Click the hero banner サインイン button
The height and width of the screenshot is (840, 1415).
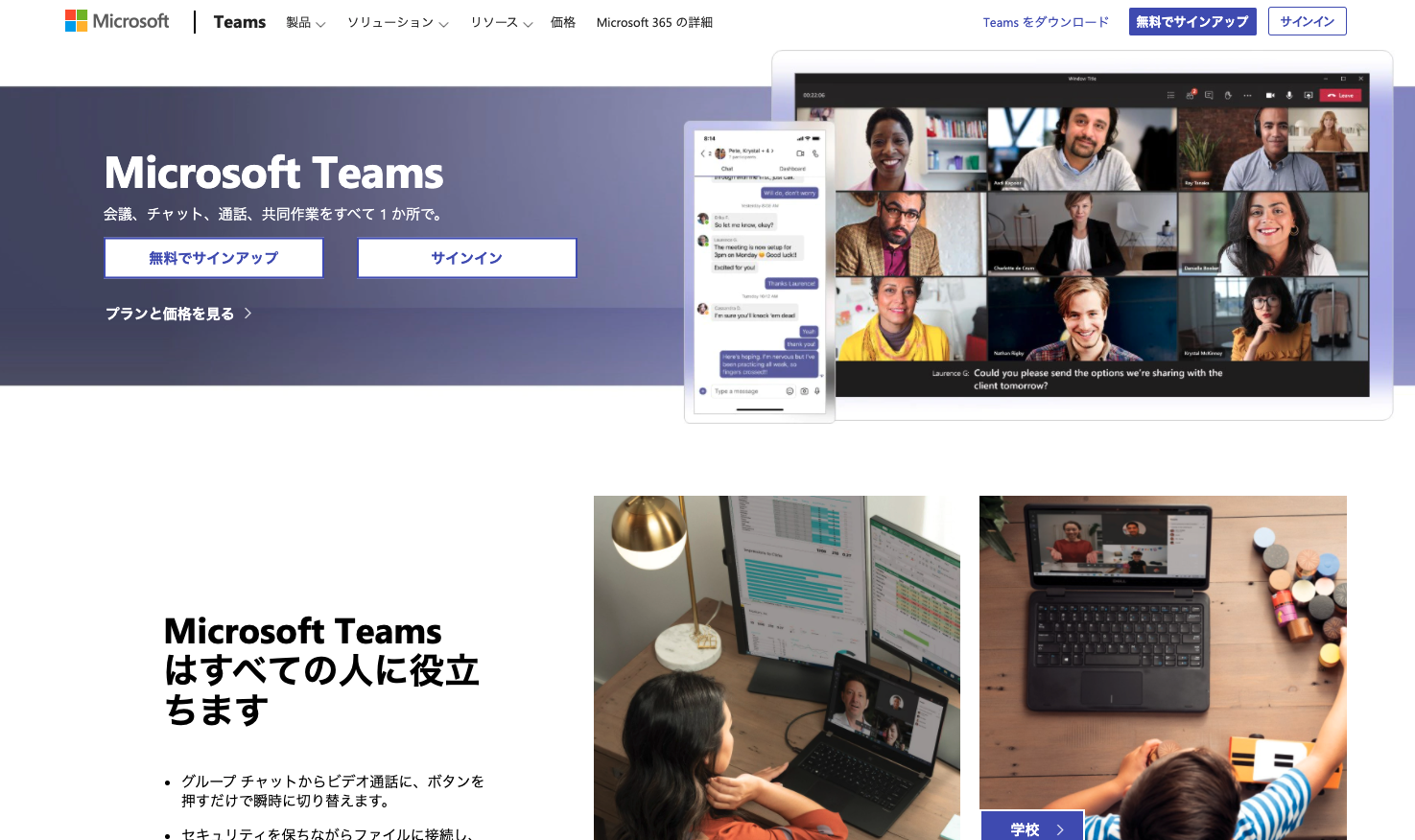(x=467, y=258)
